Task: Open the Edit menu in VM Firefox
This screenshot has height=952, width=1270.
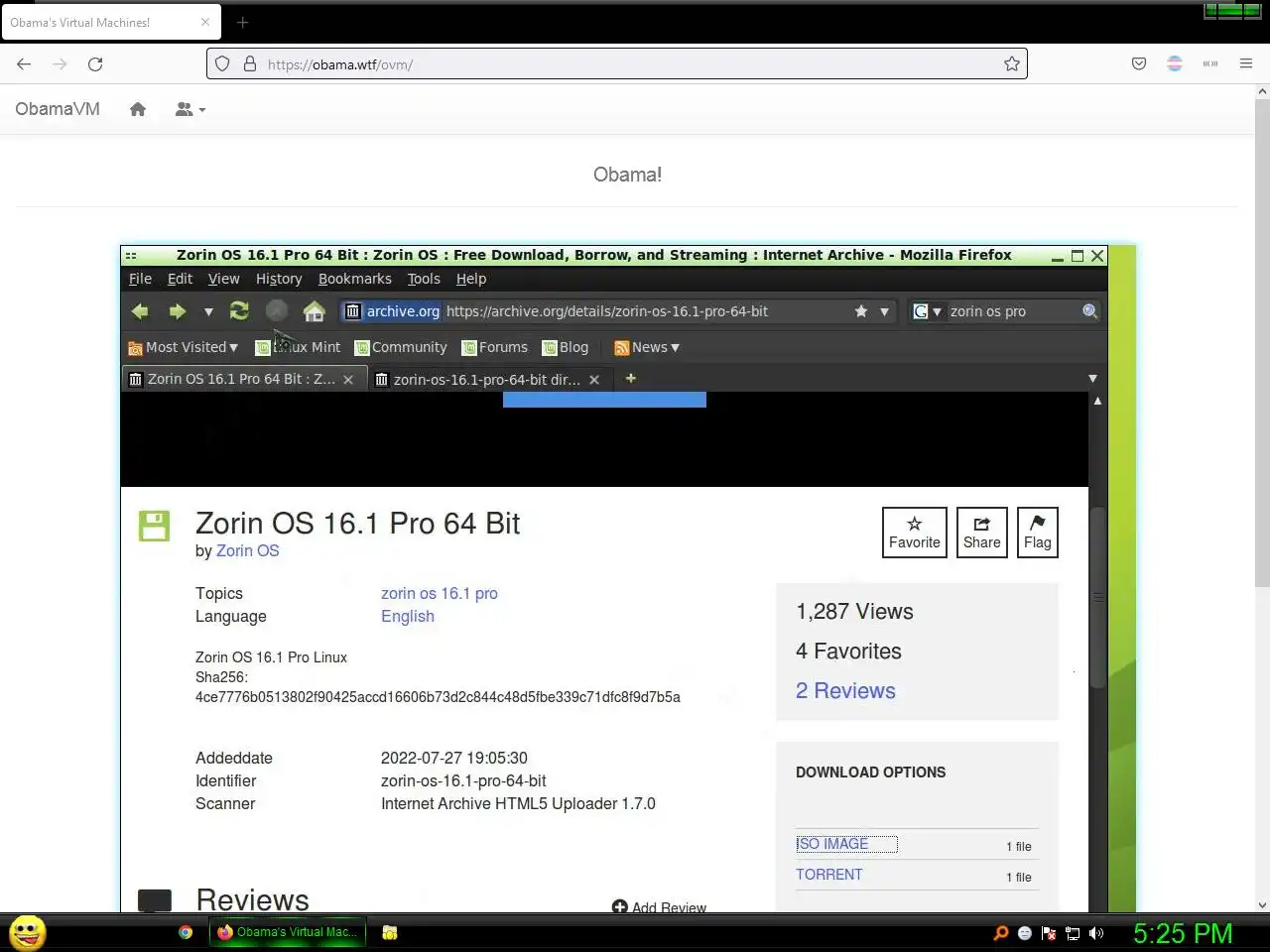Action: (180, 279)
